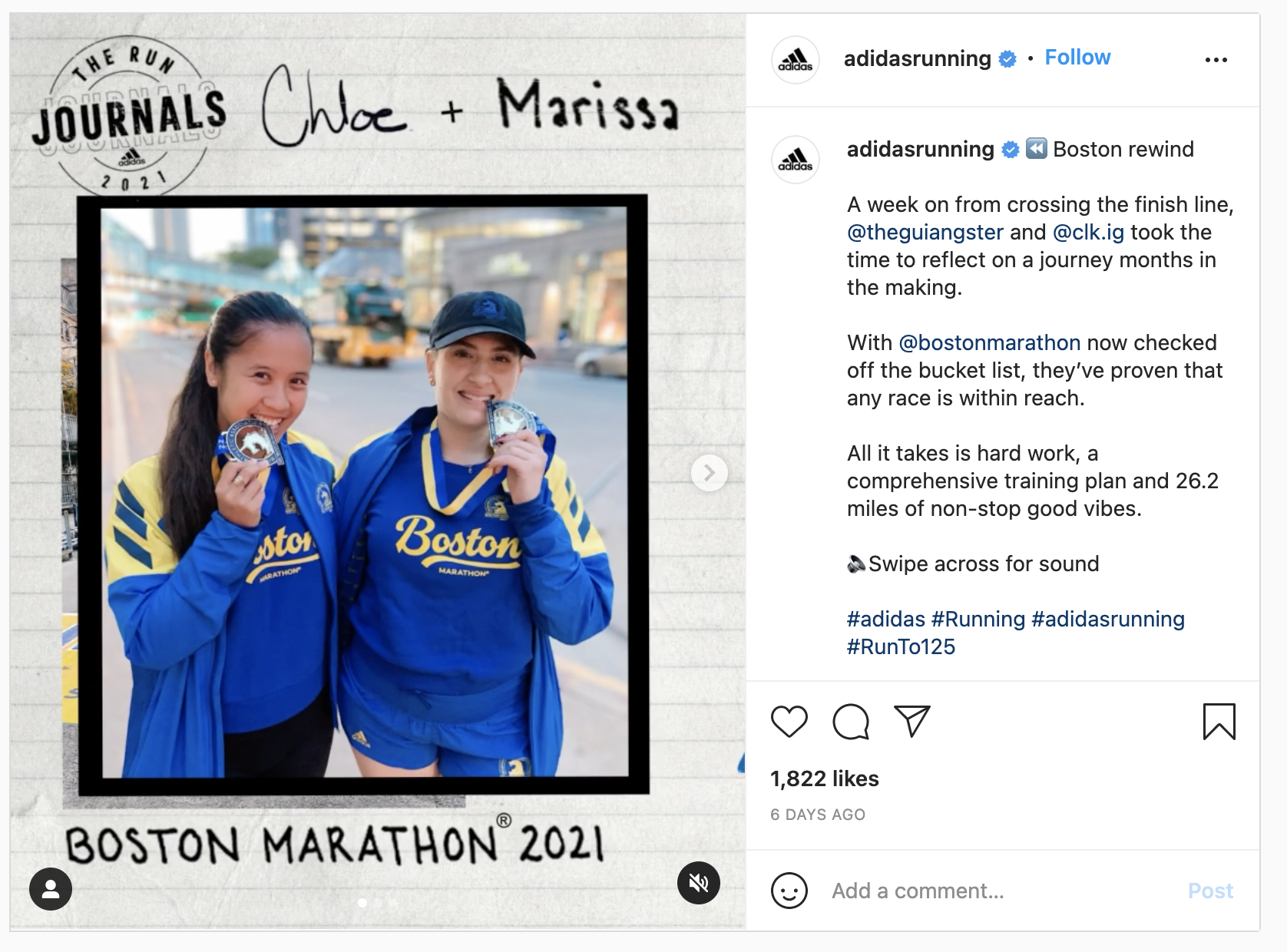Screen dimensions: 1287x952
Task: Open the emoji picker smiley icon
Action: tap(789, 891)
